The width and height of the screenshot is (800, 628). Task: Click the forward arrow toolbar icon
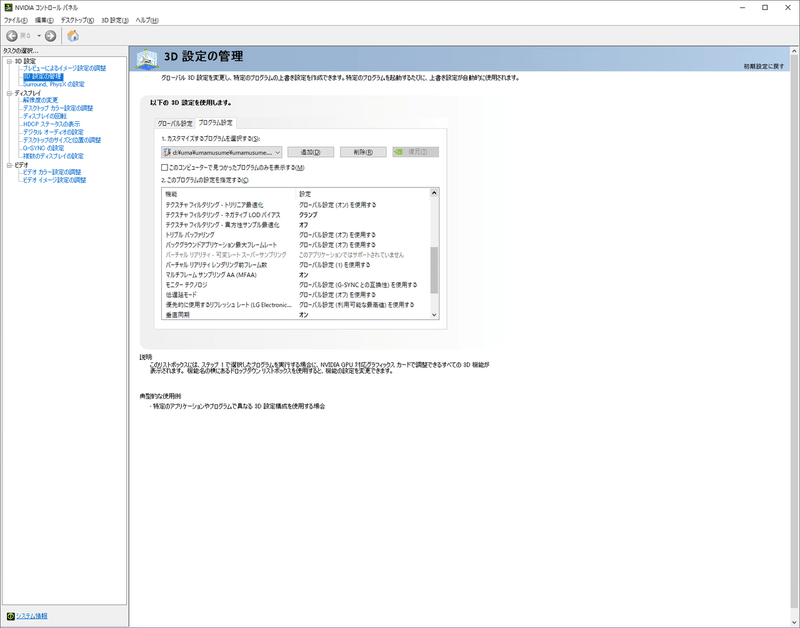(x=50, y=36)
